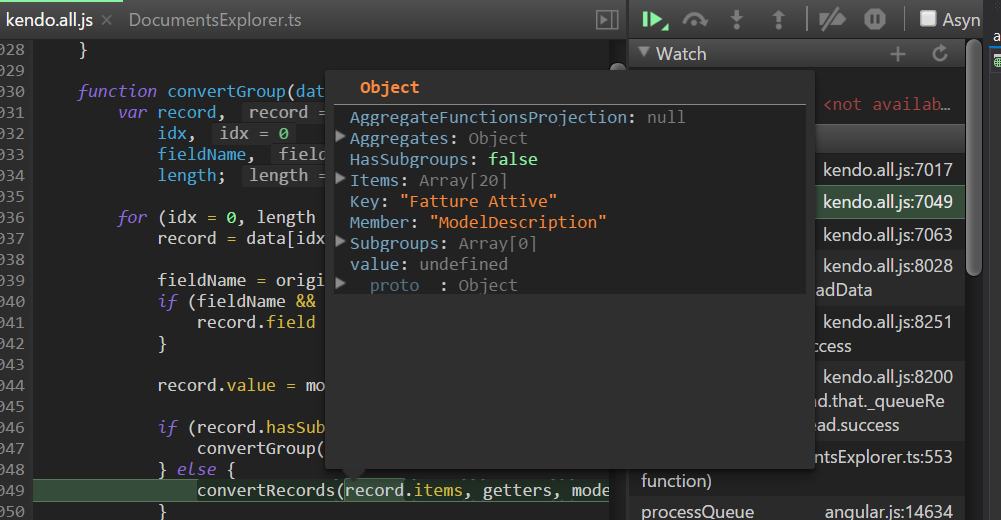Expand the Subgroups Array[0] property
The image size is (1001, 520).
click(342, 243)
